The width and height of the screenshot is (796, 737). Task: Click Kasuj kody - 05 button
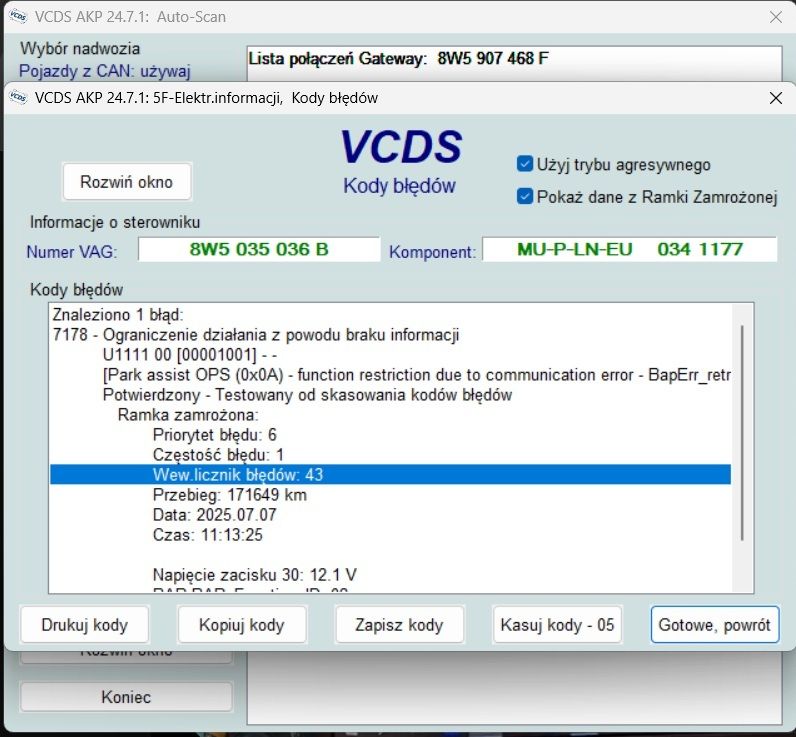[557, 624]
